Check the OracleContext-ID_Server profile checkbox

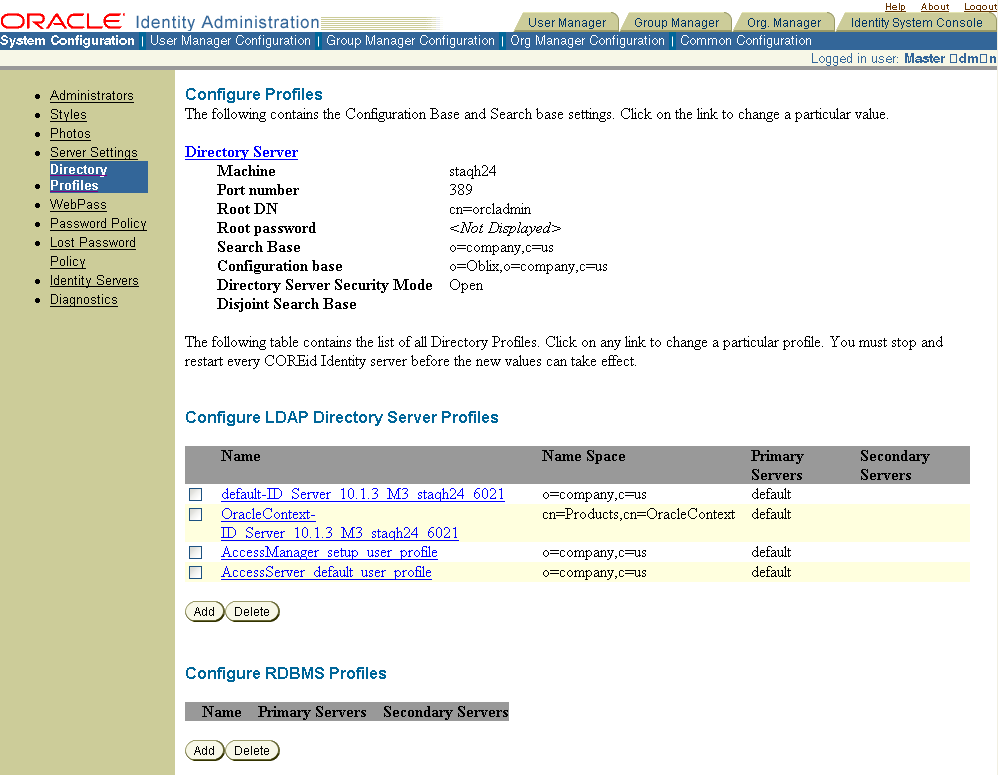pyautogui.click(x=195, y=514)
